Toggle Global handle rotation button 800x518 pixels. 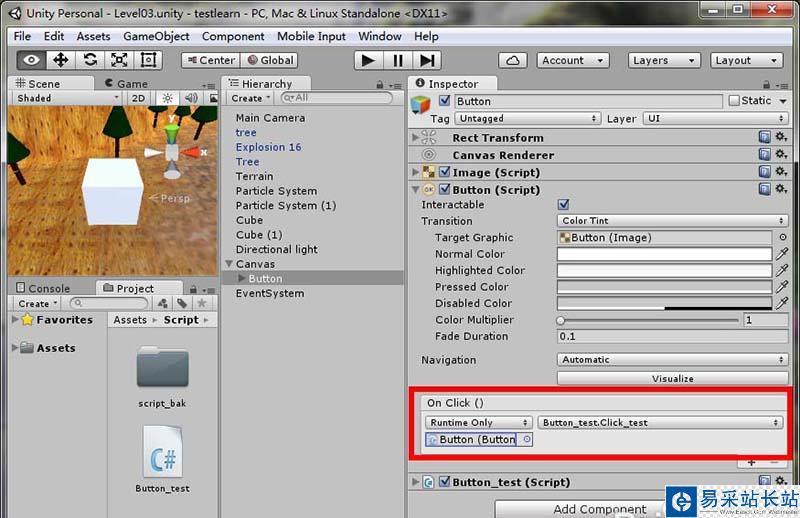tap(269, 60)
